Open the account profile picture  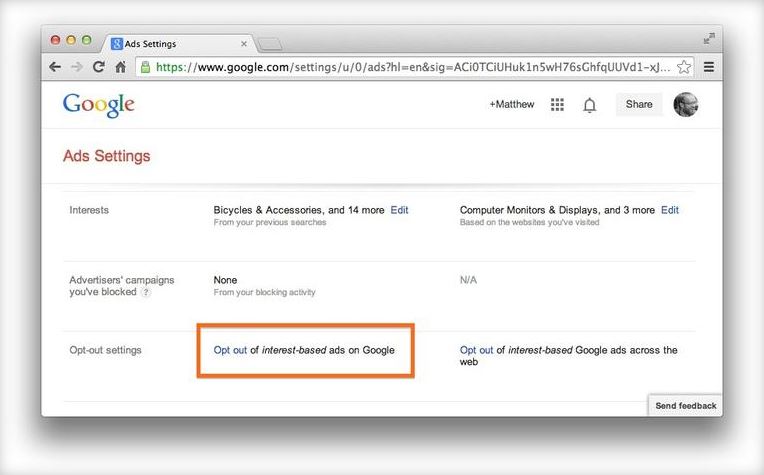tap(686, 104)
